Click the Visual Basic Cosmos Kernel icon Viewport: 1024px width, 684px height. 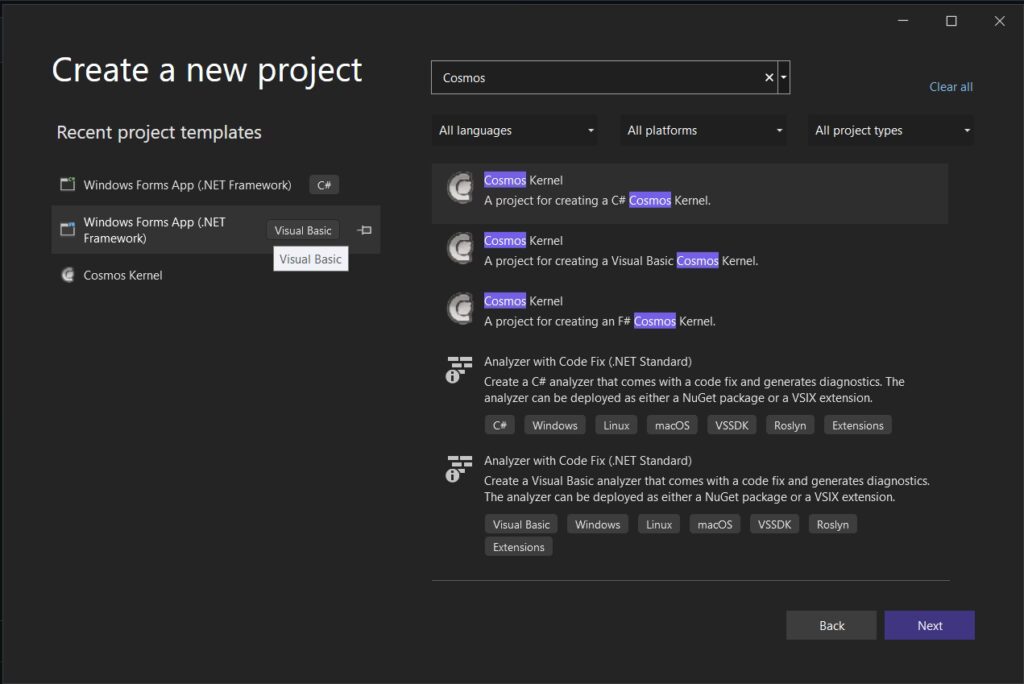(460, 249)
